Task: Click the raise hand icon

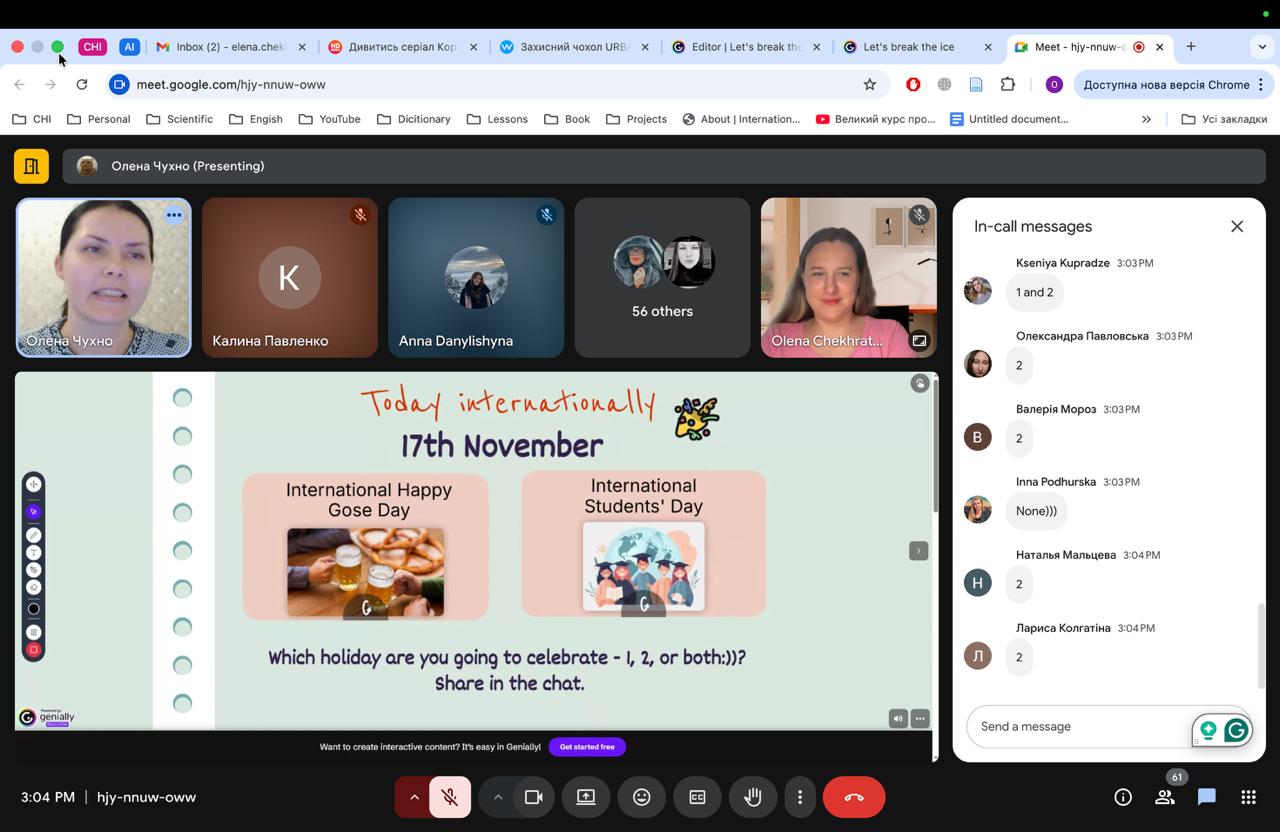Action: click(753, 797)
